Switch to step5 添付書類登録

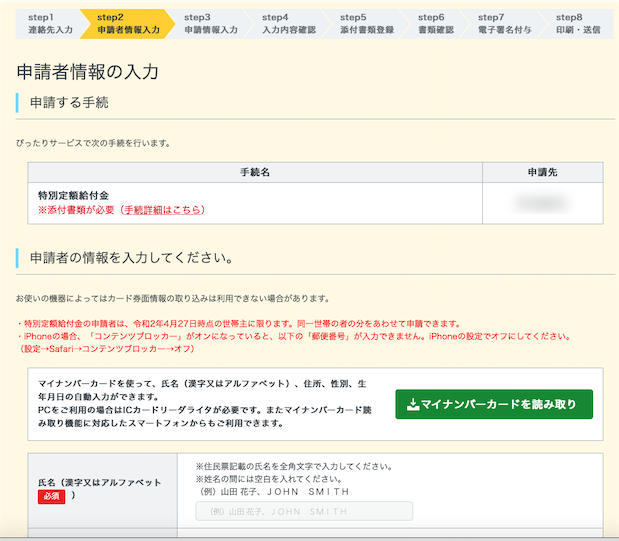[366, 23]
